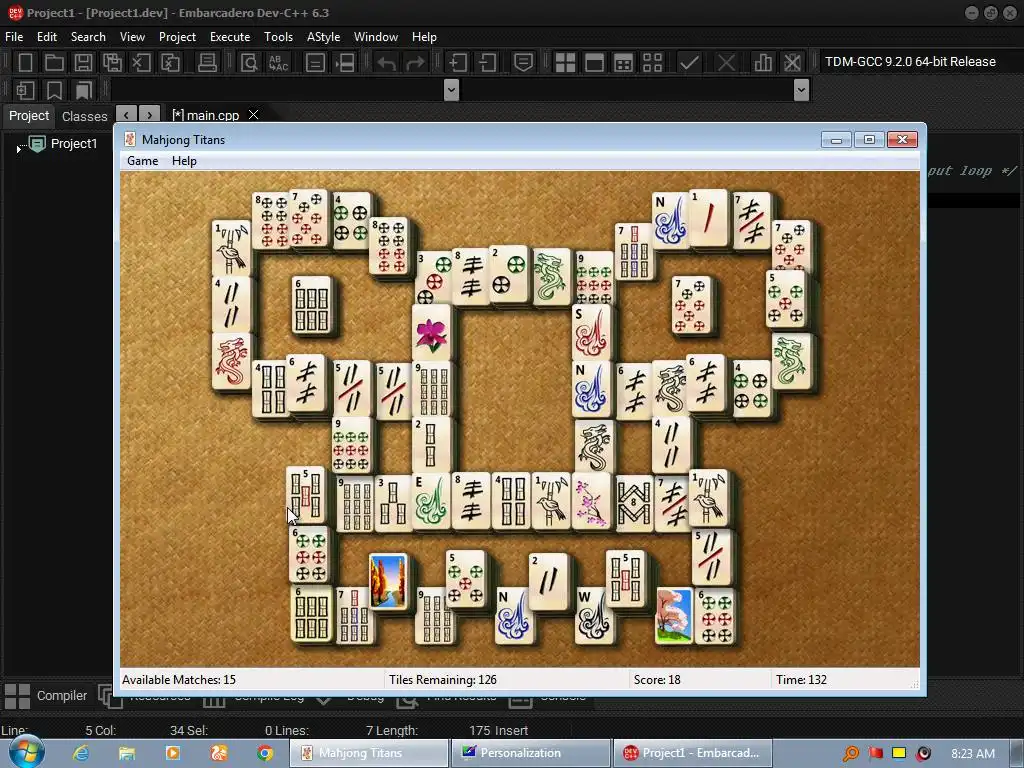Click the Replace AB/AC icon
Image resolution: width=1024 pixels, height=768 pixels.
click(x=279, y=63)
